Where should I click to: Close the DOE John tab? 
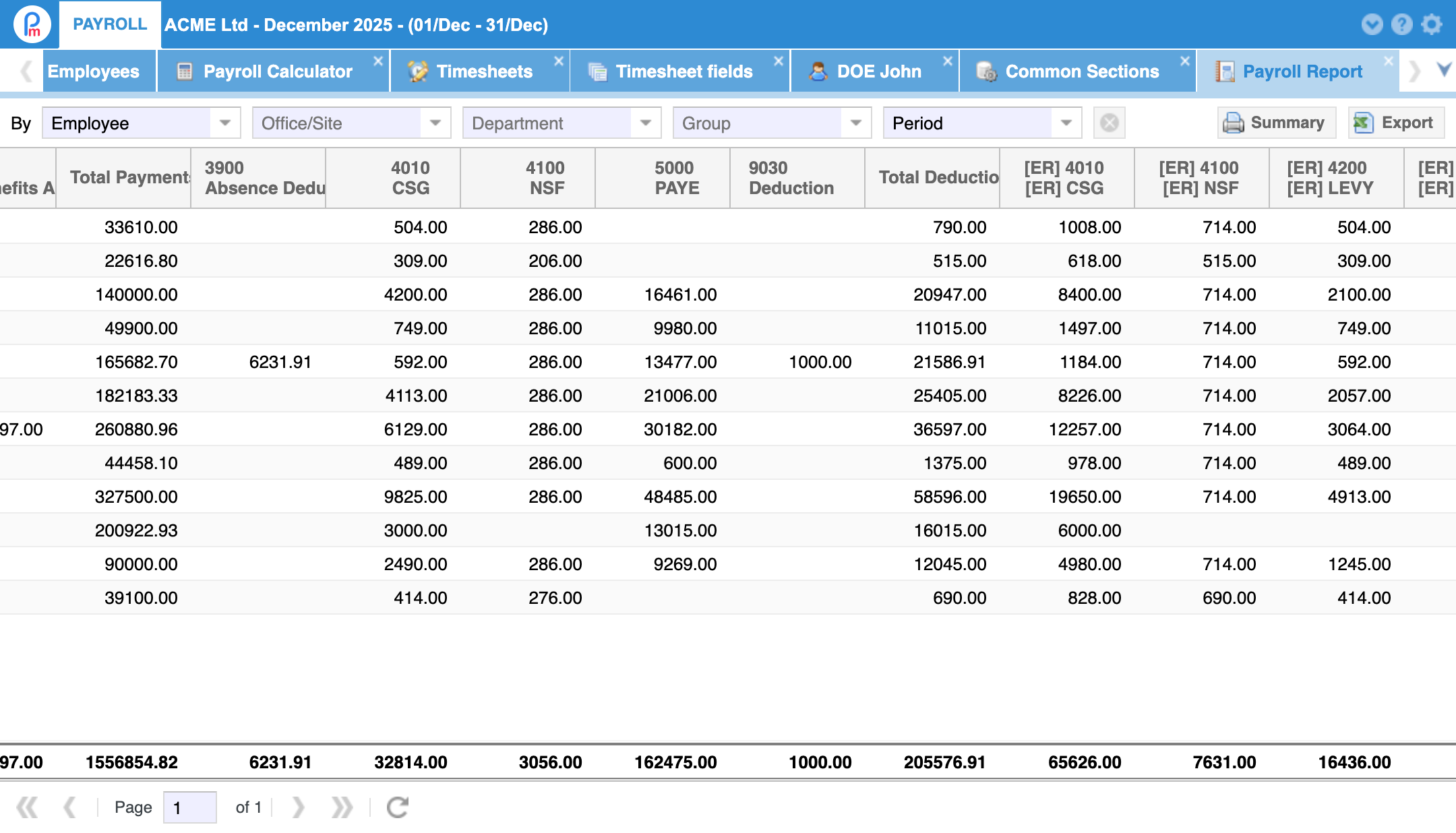tap(948, 61)
